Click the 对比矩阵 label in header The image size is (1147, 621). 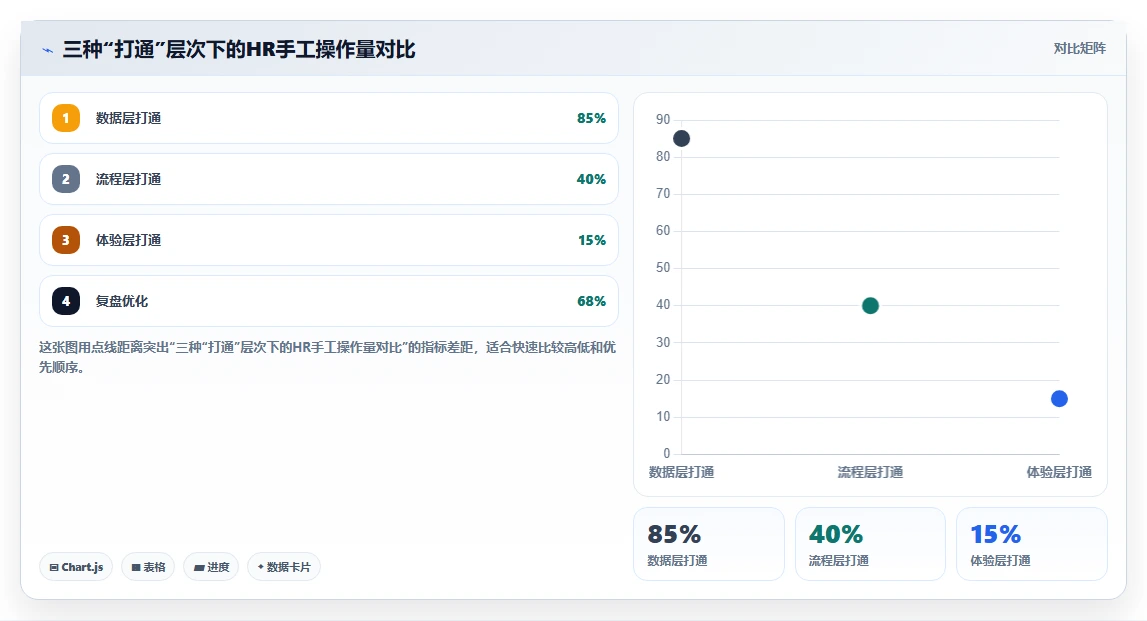[x=1080, y=48]
